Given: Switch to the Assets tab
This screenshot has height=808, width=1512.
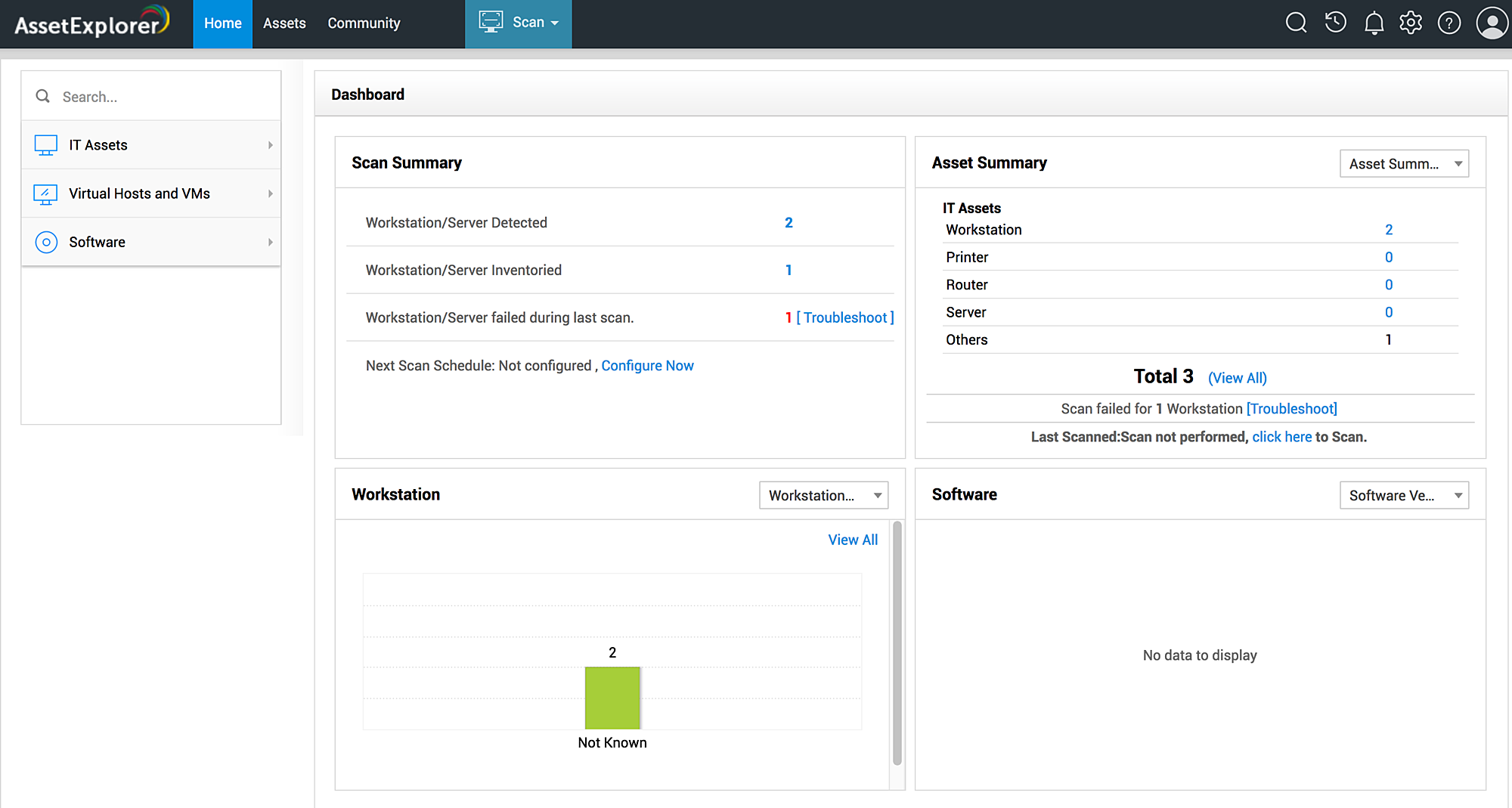Looking at the screenshot, I should pos(284,23).
